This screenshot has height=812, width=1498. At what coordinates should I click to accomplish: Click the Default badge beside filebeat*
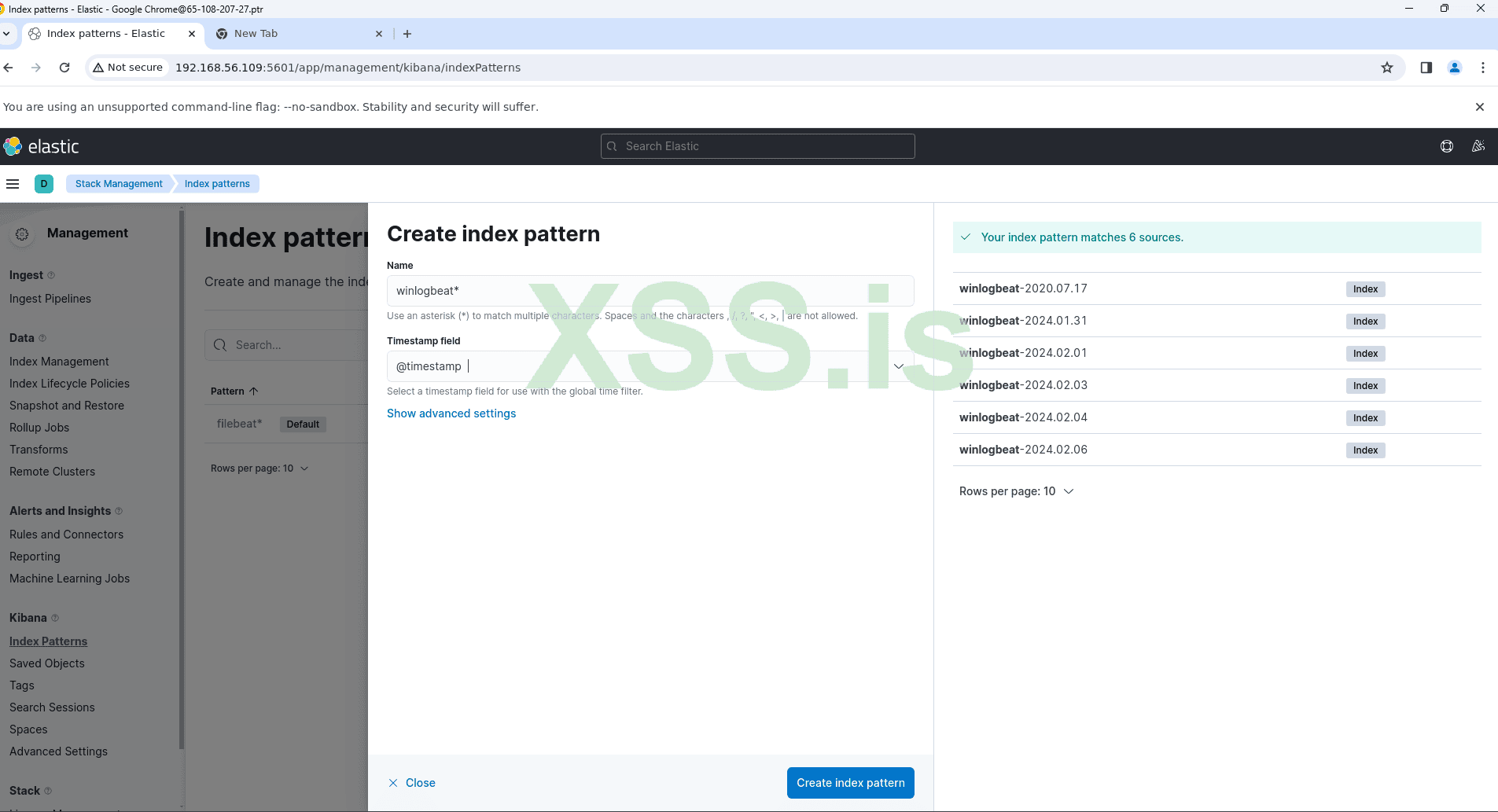[x=303, y=424]
